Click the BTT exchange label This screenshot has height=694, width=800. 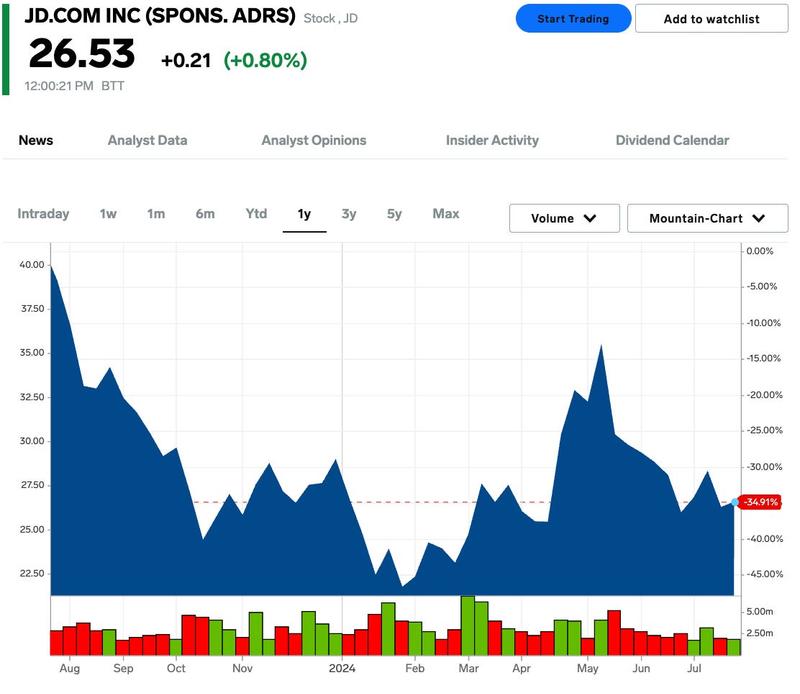click(113, 86)
